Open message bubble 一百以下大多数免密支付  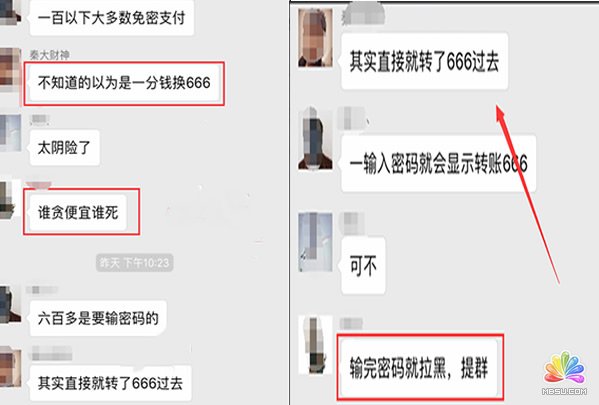(x=112, y=18)
